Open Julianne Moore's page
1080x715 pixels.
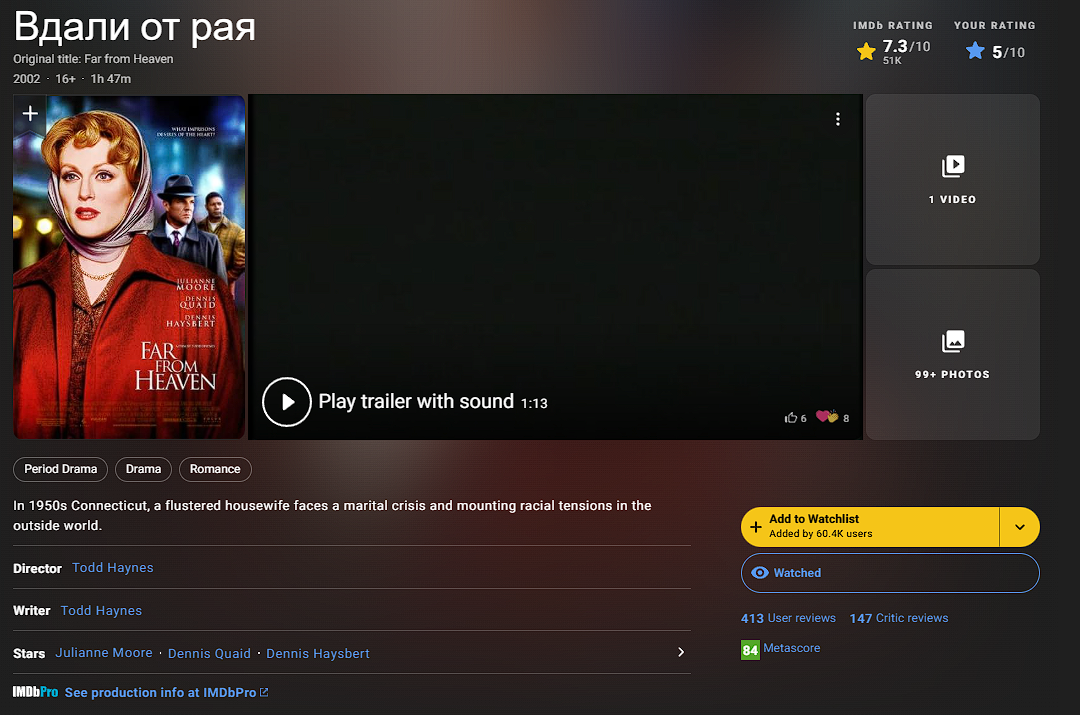pyautogui.click(x=104, y=653)
